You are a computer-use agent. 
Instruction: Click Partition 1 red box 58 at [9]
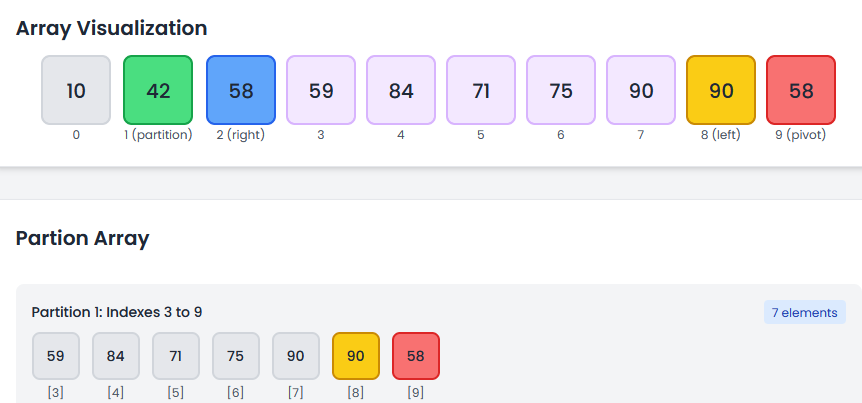pos(416,356)
